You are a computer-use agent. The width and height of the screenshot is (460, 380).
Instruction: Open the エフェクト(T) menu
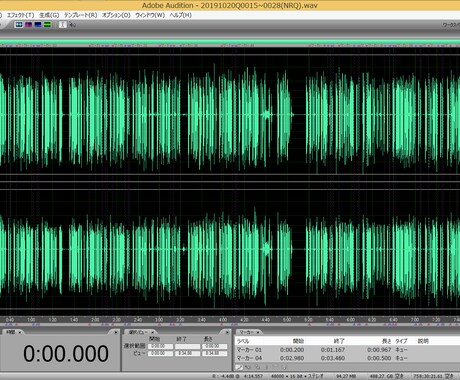(20, 15)
